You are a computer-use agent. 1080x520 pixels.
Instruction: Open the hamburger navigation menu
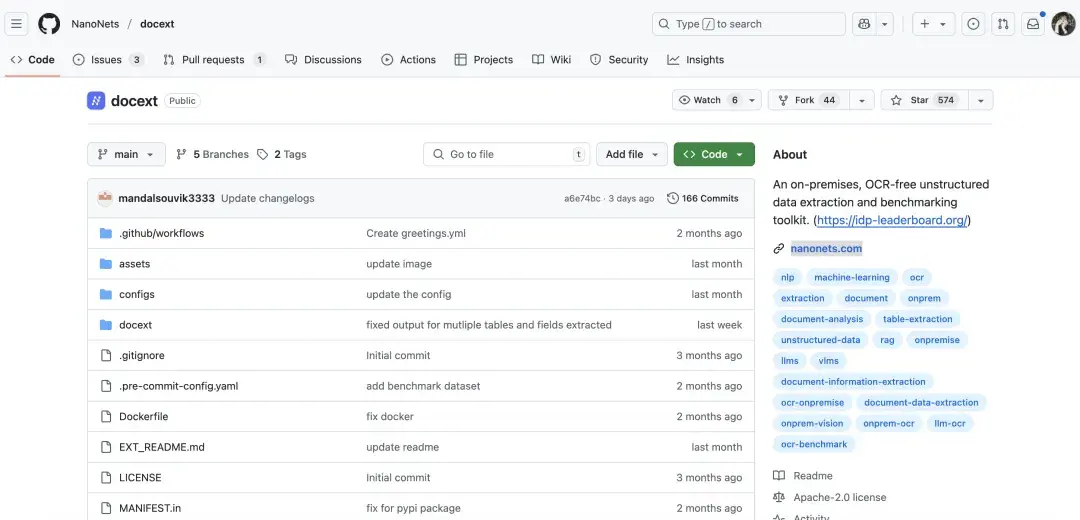click(x=17, y=24)
